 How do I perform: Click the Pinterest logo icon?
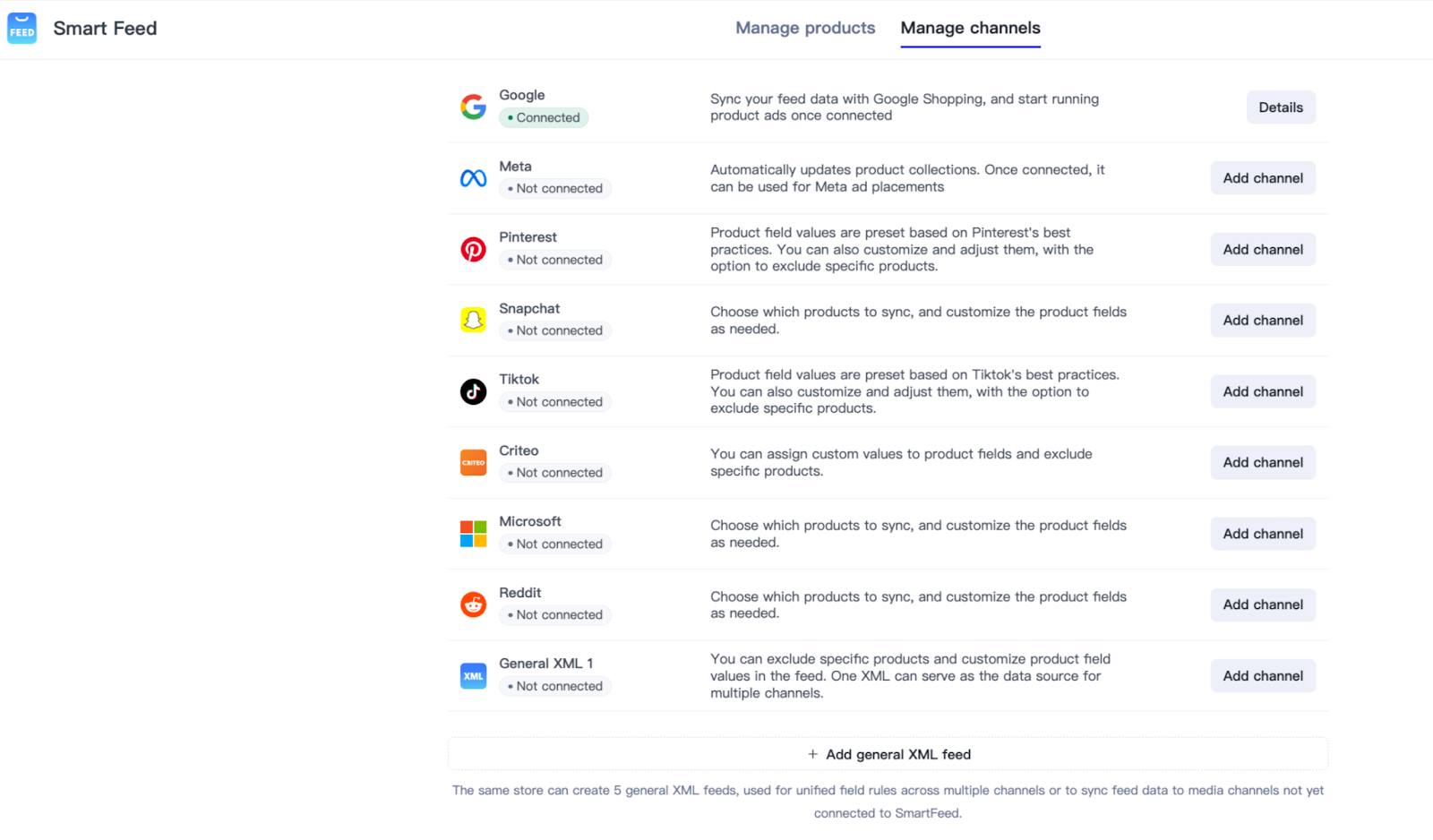473,249
